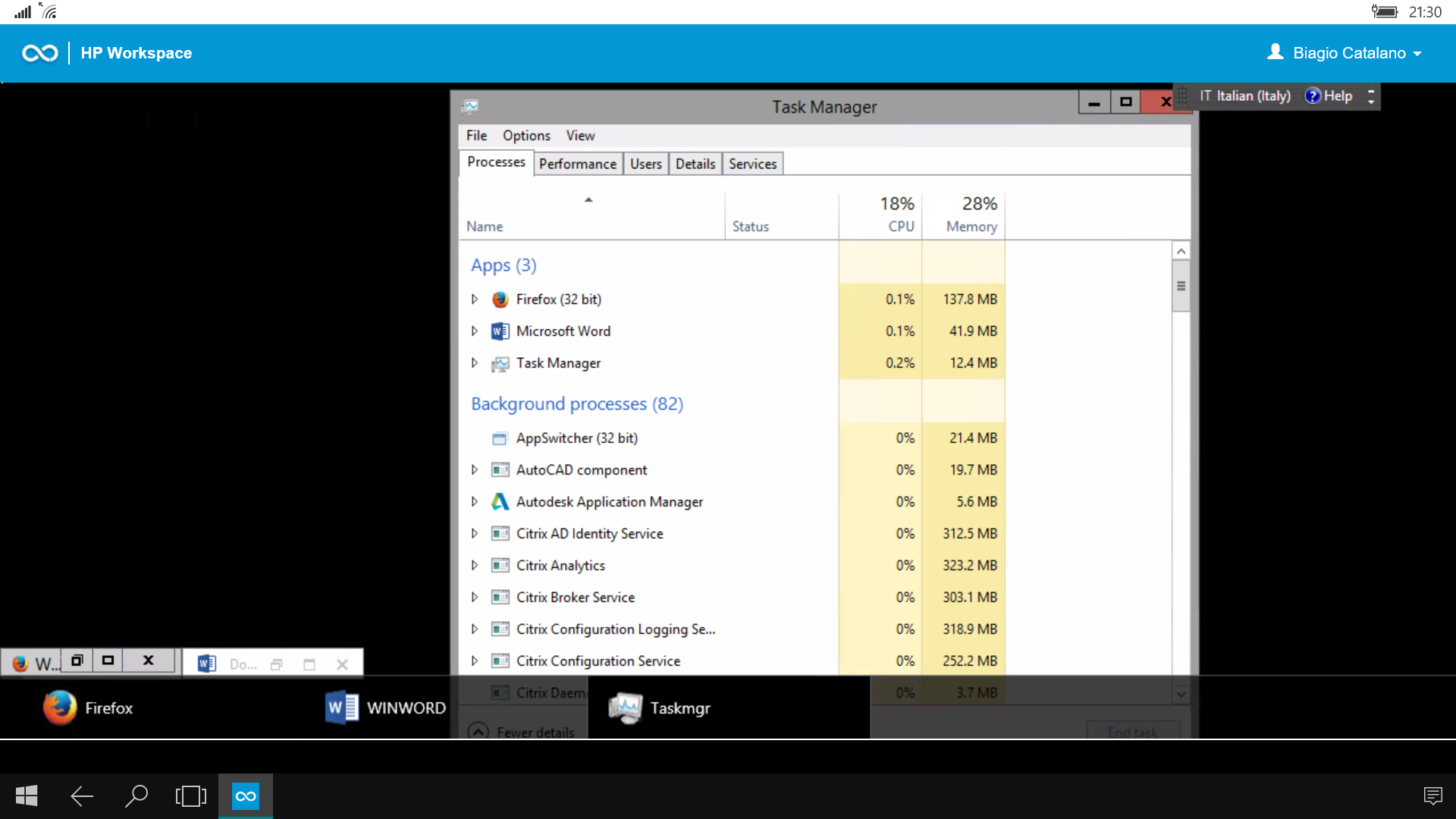This screenshot has height=819, width=1456.
Task: Click the Task Manager title bar icon
Action: (470, 106)
